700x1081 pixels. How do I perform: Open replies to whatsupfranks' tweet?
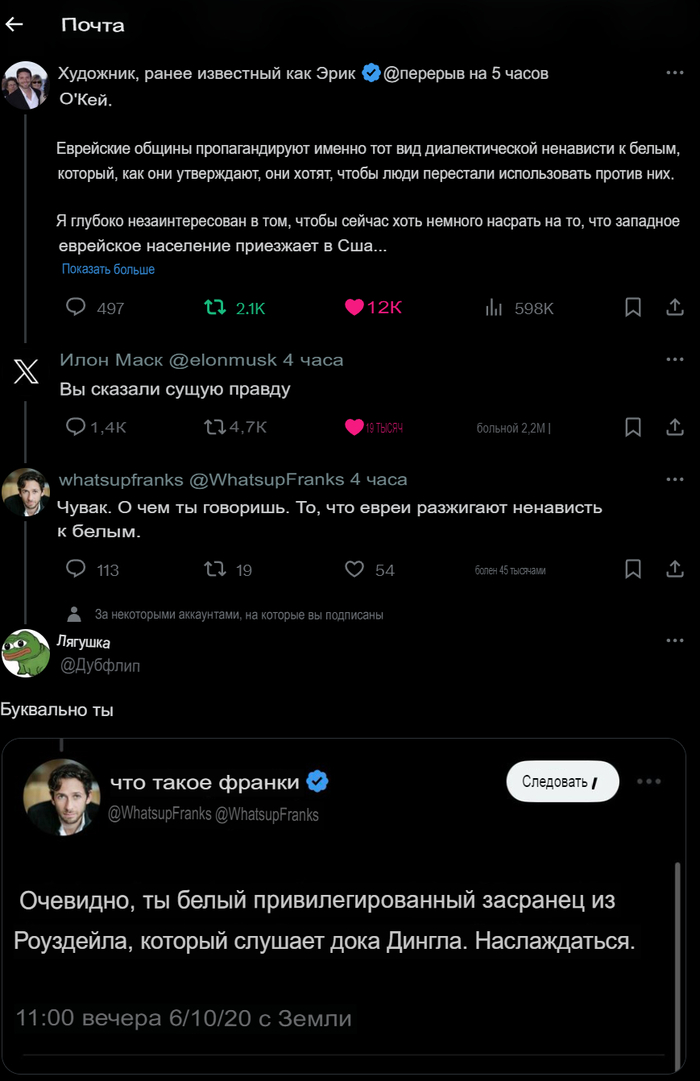click(x=75, y=569)
